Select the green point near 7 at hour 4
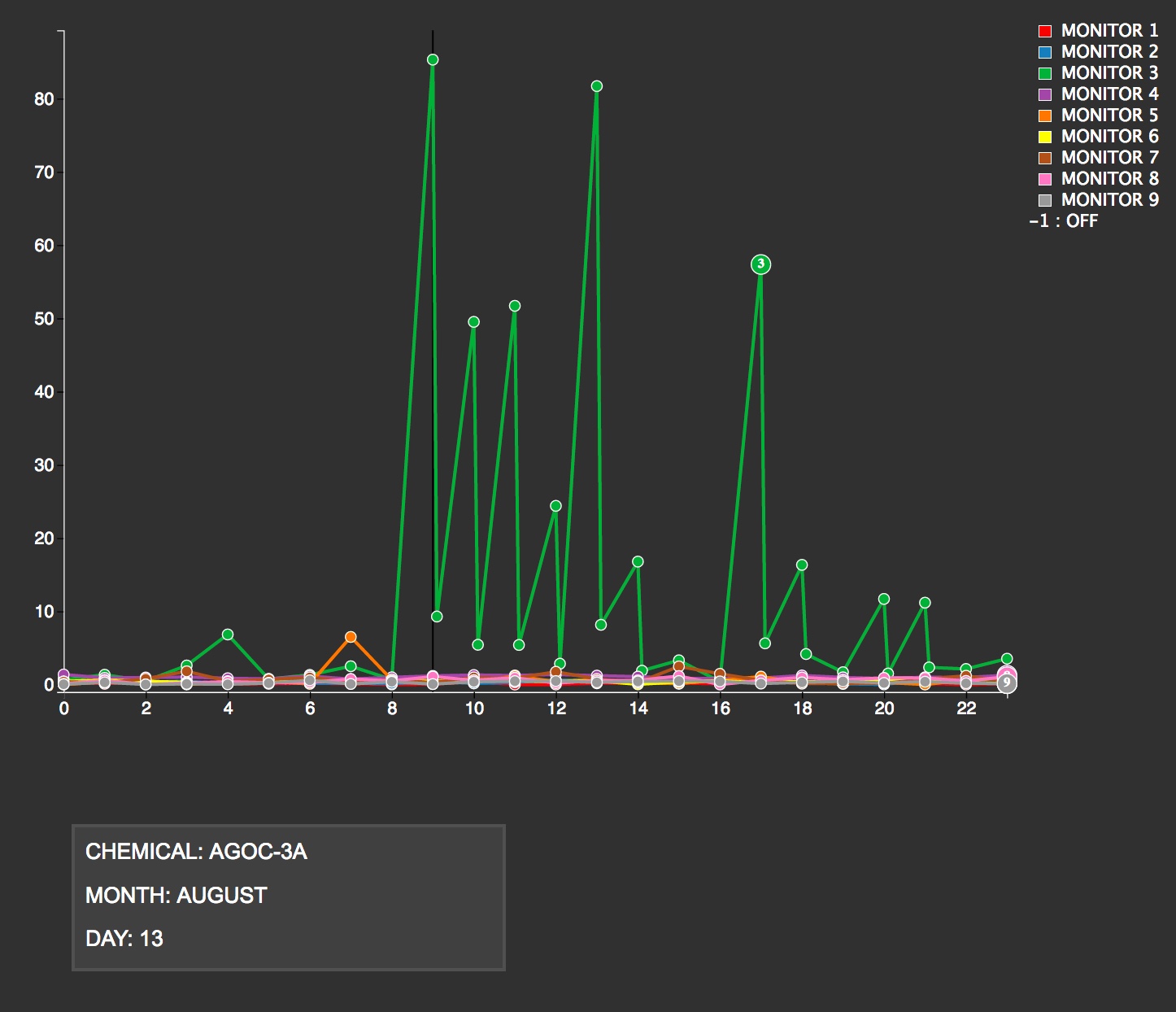 pyautogui.click(x=228, y=635)
